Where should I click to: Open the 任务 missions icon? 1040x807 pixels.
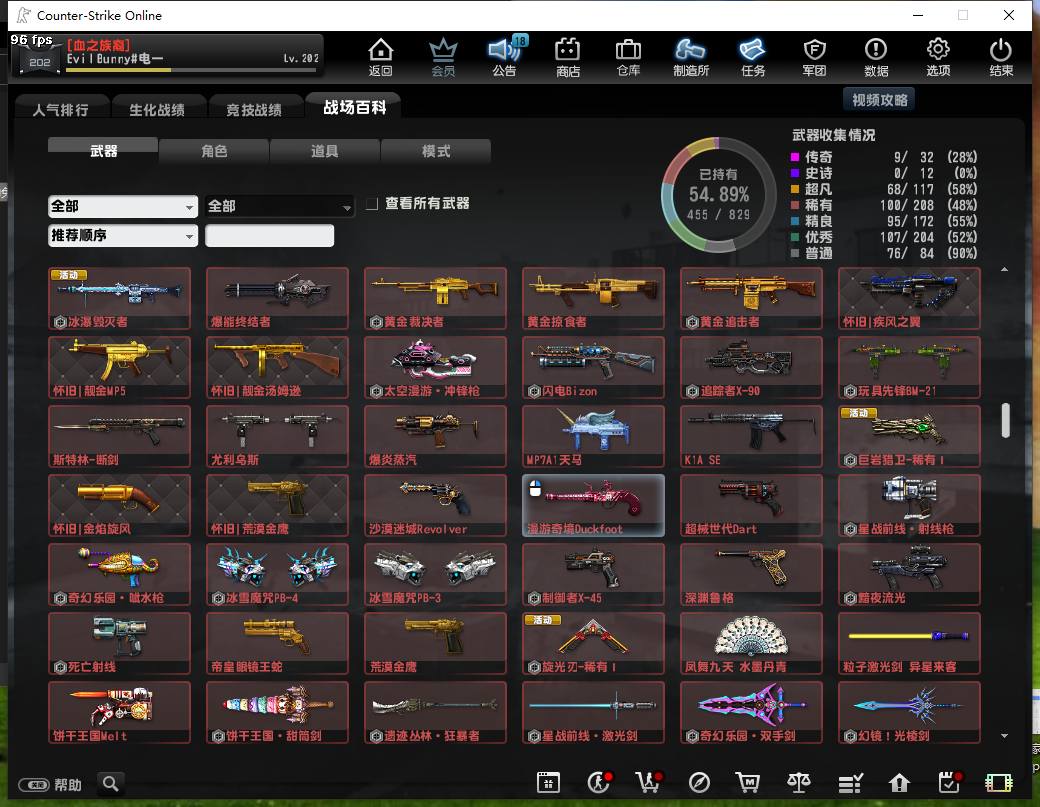coord(753,57)
